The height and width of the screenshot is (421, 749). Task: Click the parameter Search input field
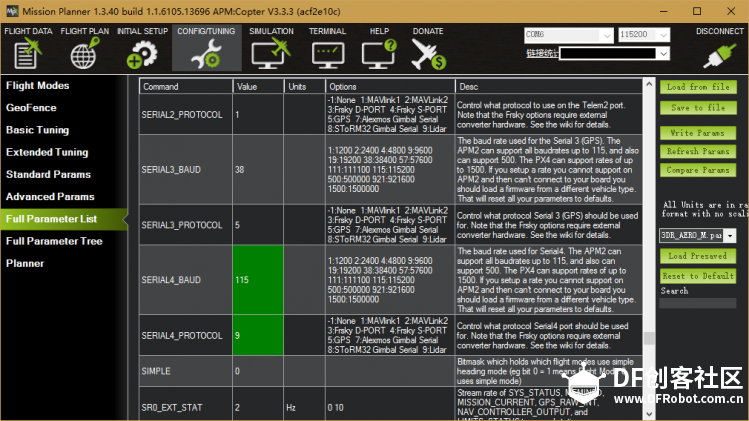click(697, 303)
